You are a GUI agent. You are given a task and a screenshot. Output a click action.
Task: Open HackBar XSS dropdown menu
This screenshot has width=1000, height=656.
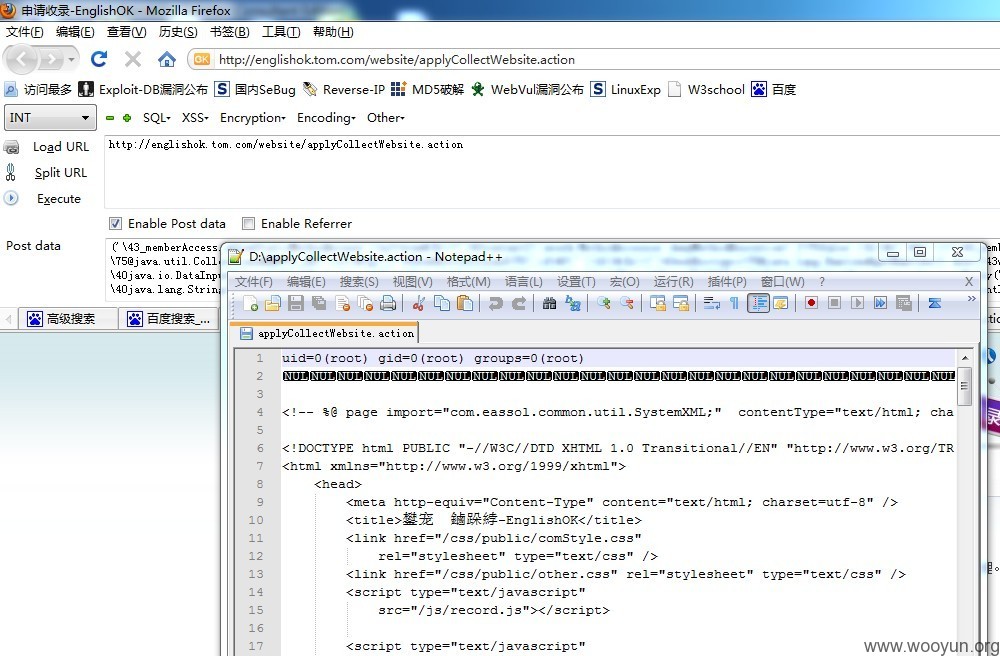coord(195,118)
